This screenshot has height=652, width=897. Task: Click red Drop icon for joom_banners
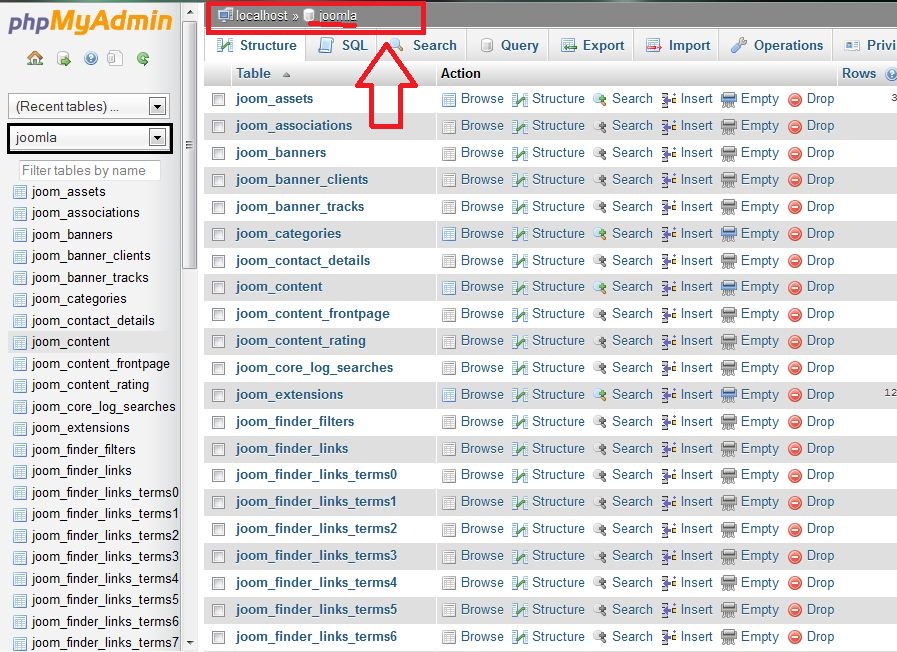795,153
